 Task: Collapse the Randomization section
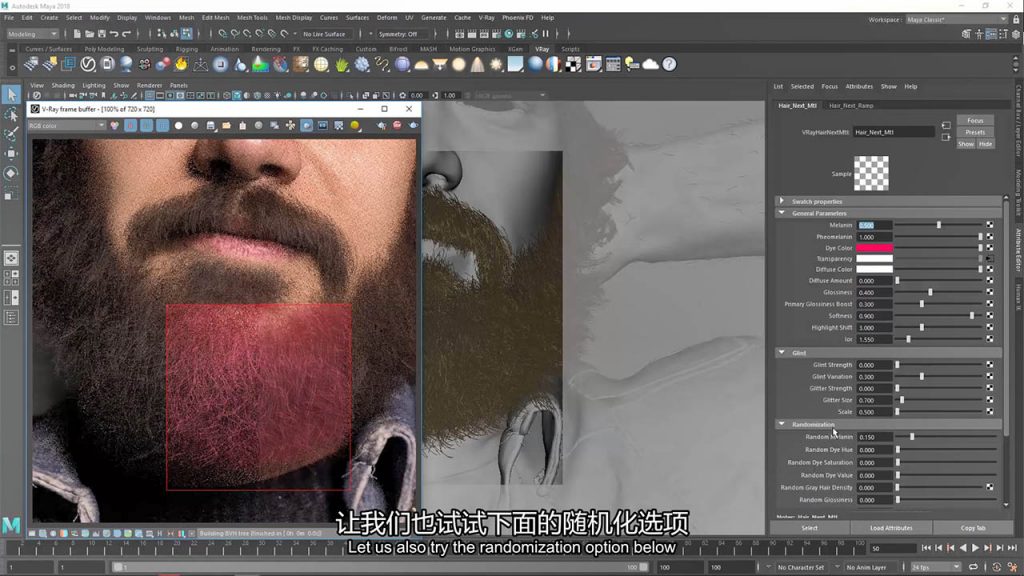click(782, 424)
